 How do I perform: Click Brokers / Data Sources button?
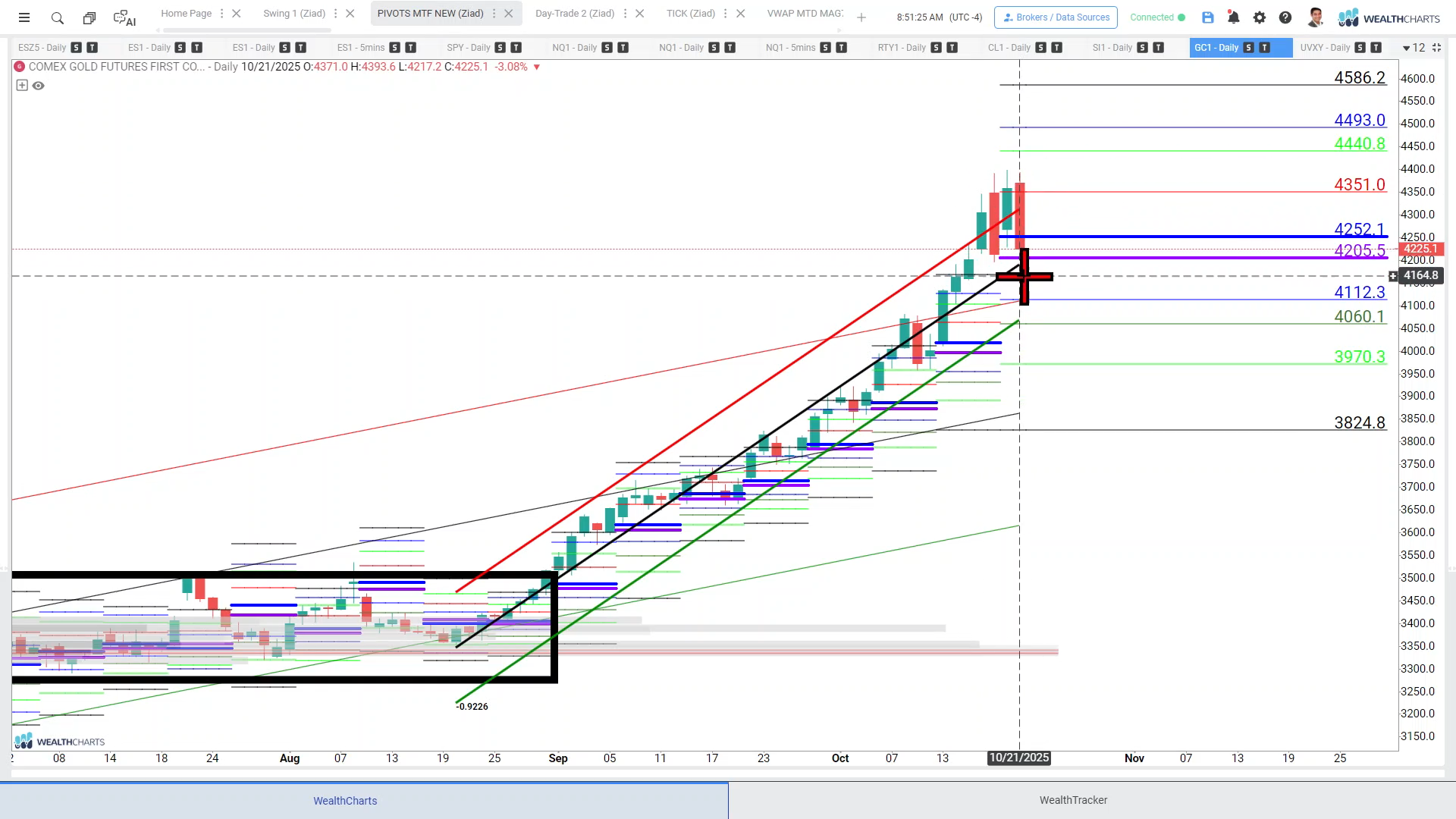tap(1056, 17)
